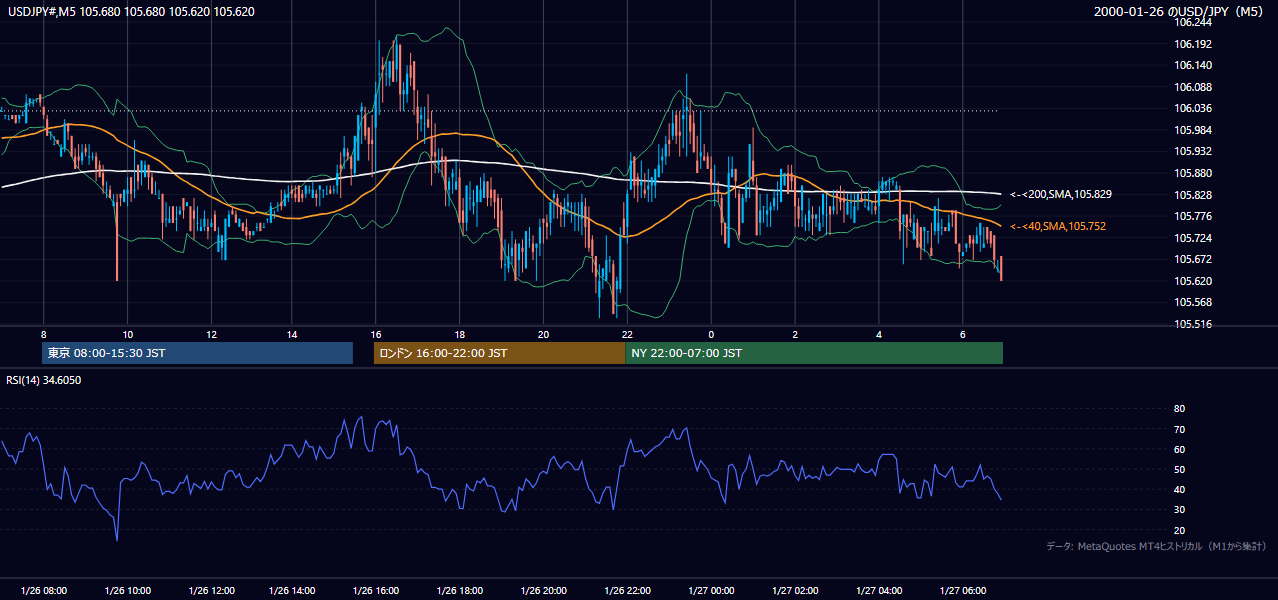Click the RSI 50 level label

(x=1179, y=469)
